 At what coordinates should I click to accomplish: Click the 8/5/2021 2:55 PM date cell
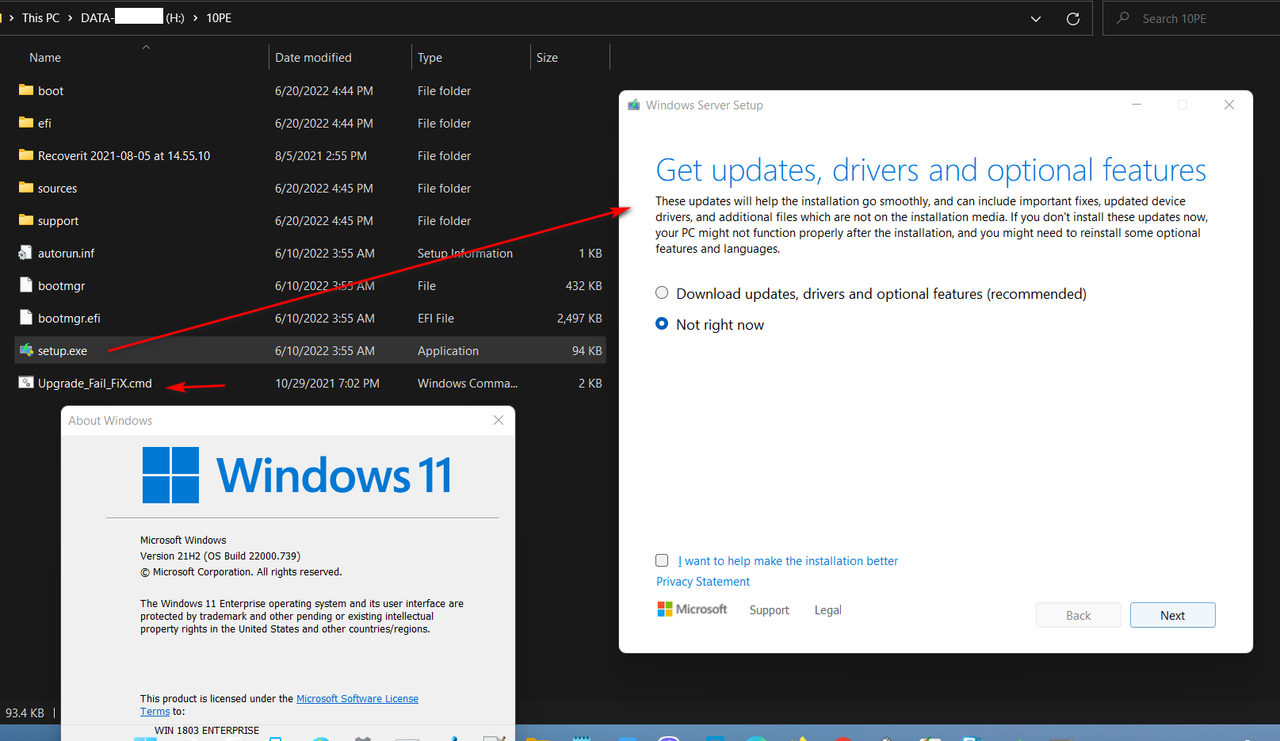(x=320, y=156)
